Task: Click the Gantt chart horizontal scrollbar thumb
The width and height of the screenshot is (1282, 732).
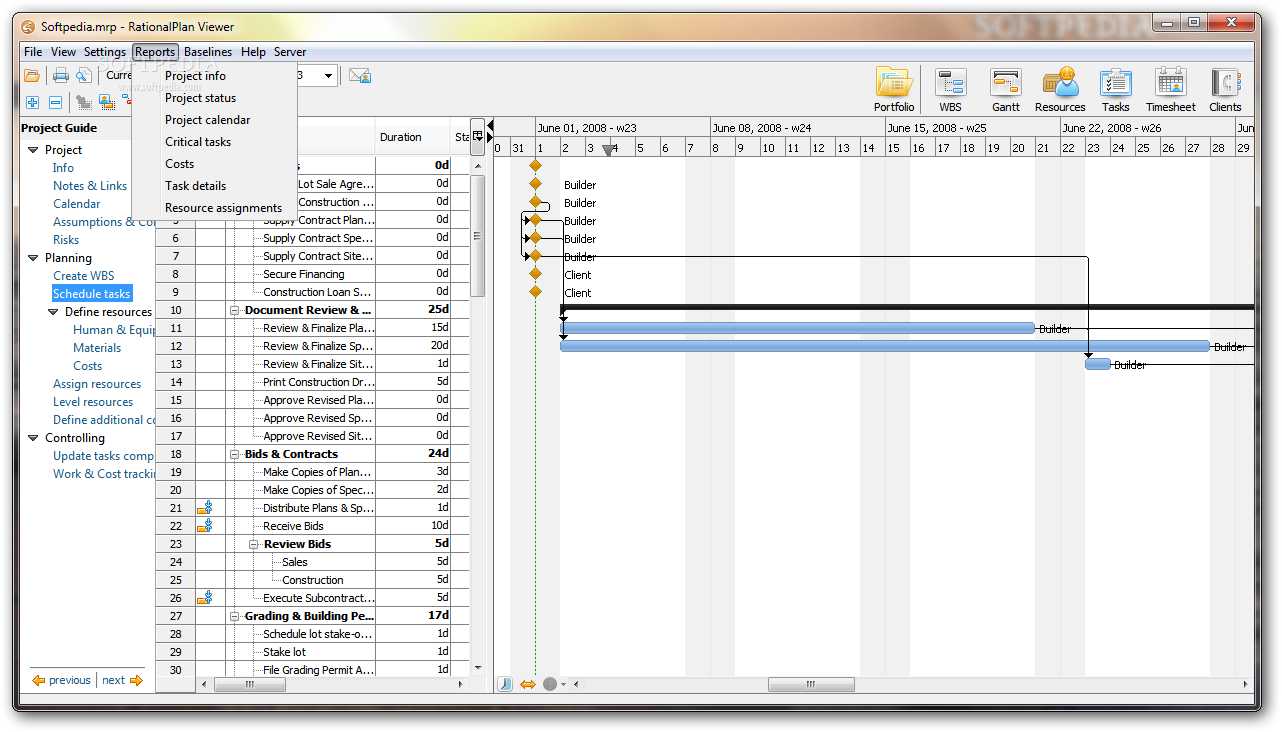Action: 811,685
